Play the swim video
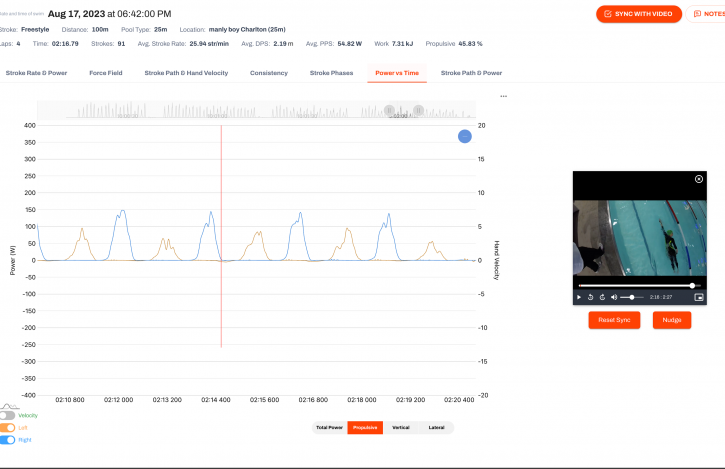 click(x=579, y=297)
